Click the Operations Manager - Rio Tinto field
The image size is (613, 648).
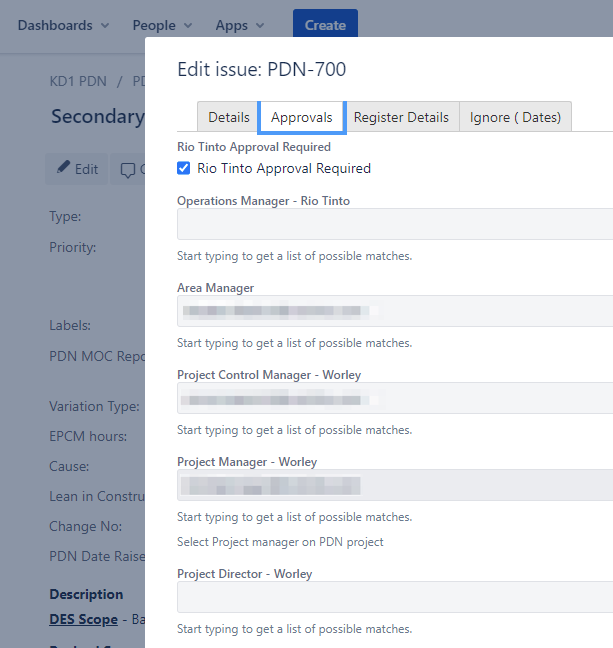pos(395,224)
